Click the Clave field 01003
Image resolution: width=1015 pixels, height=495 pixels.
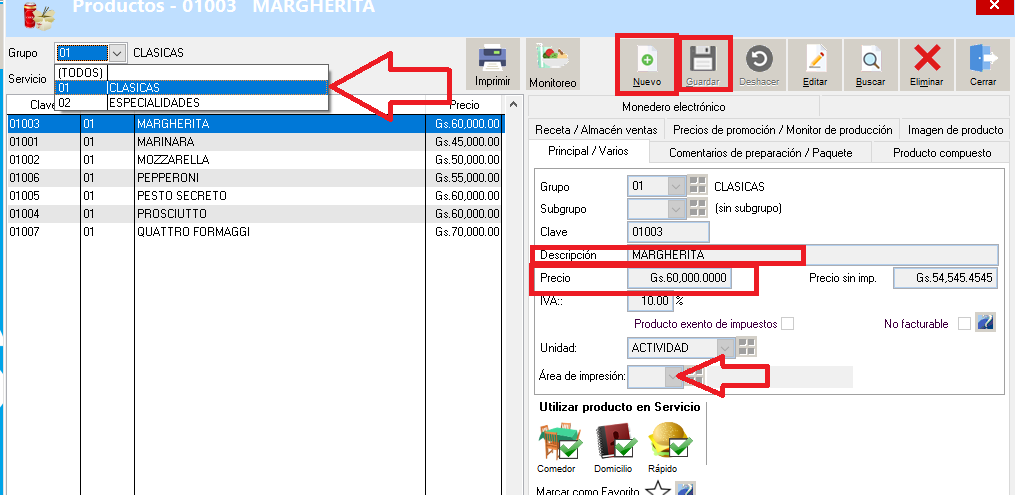[669, 232]
